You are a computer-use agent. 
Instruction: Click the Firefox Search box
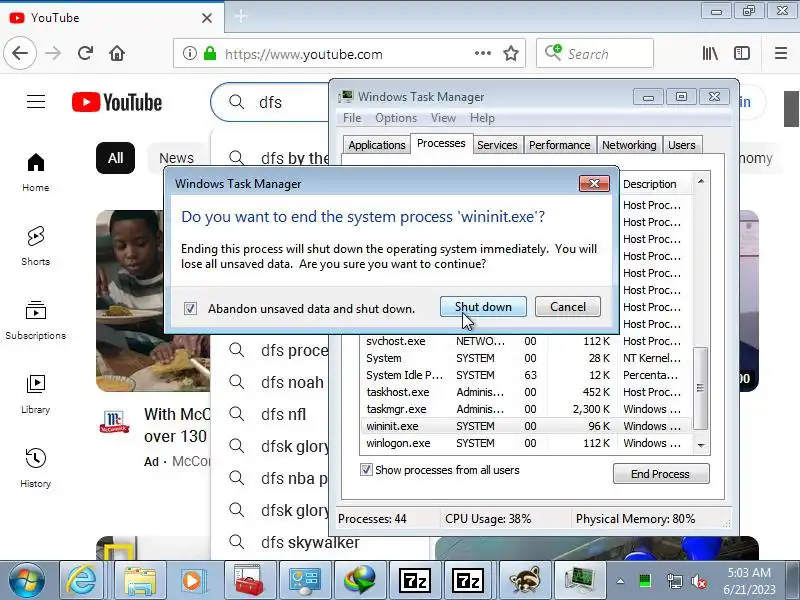coord(595,53)
